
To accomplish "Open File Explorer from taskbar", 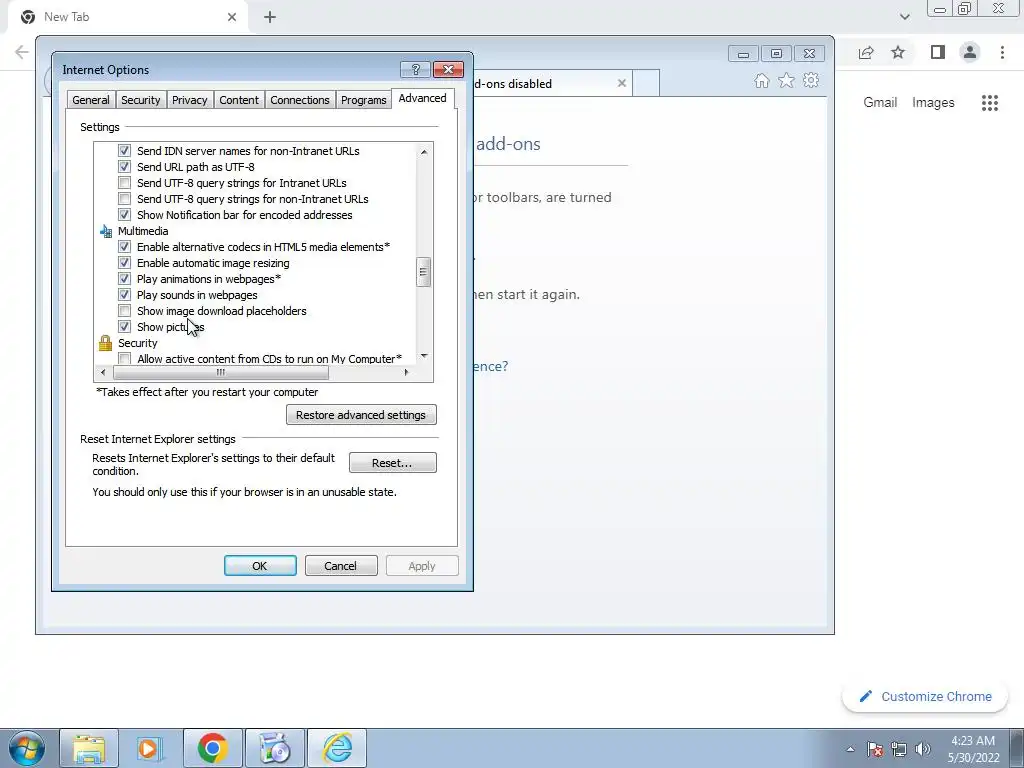I will [x=89, y=748].
